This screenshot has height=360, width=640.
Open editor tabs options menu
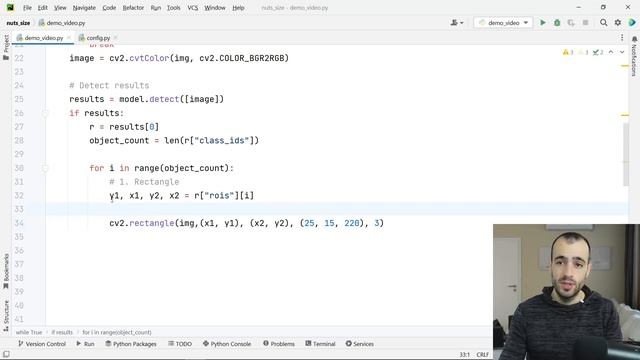622,38
